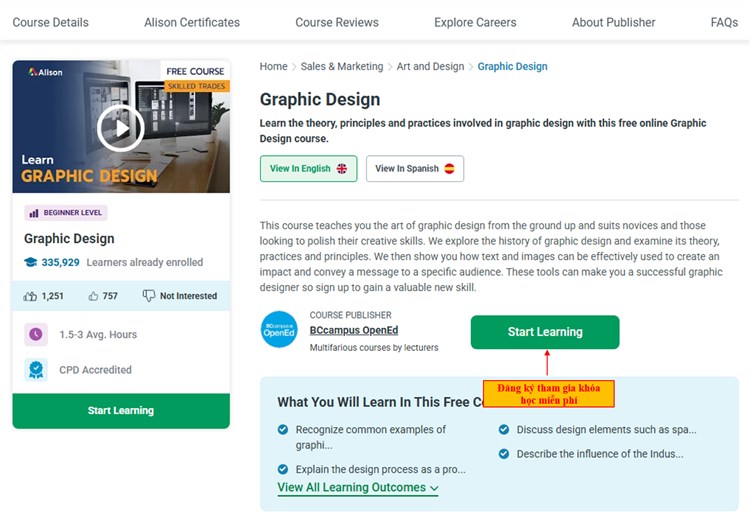Image resolution: width=750 pixels, height=515 pixels.
Task: Click Start Learning button beside publisher
Action: tap(544, 332)
